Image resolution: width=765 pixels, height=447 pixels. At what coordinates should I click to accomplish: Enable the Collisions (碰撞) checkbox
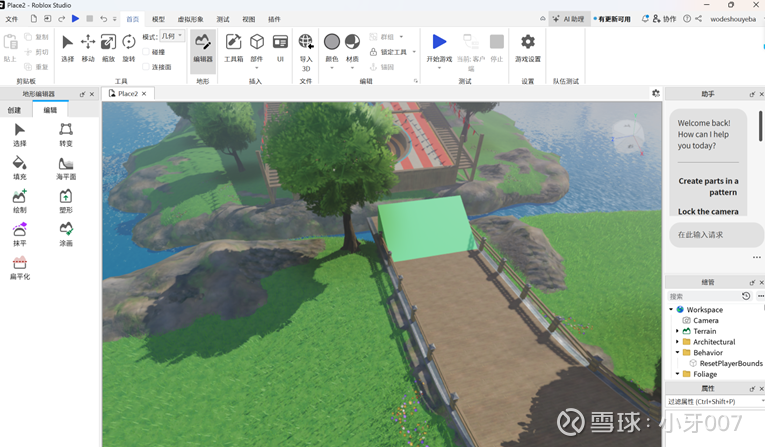145,52
